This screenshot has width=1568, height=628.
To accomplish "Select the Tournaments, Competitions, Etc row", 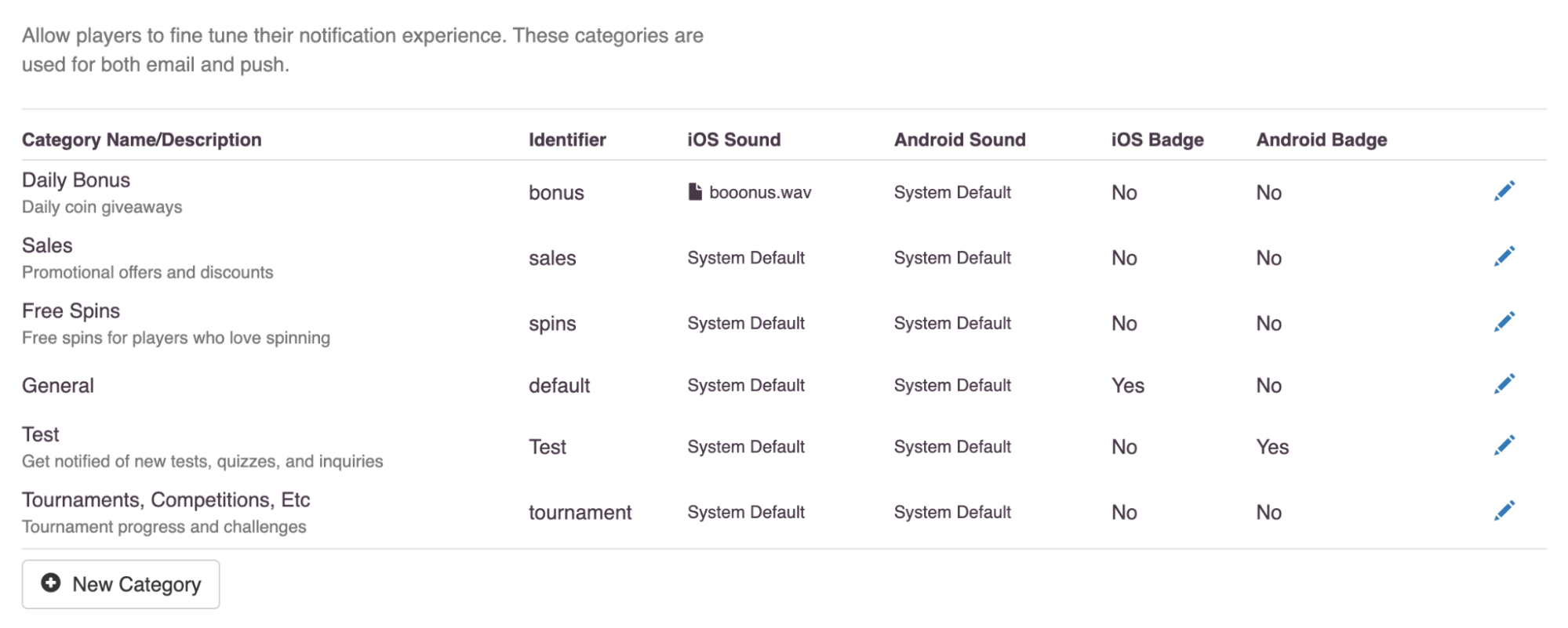I will point(784,512).
